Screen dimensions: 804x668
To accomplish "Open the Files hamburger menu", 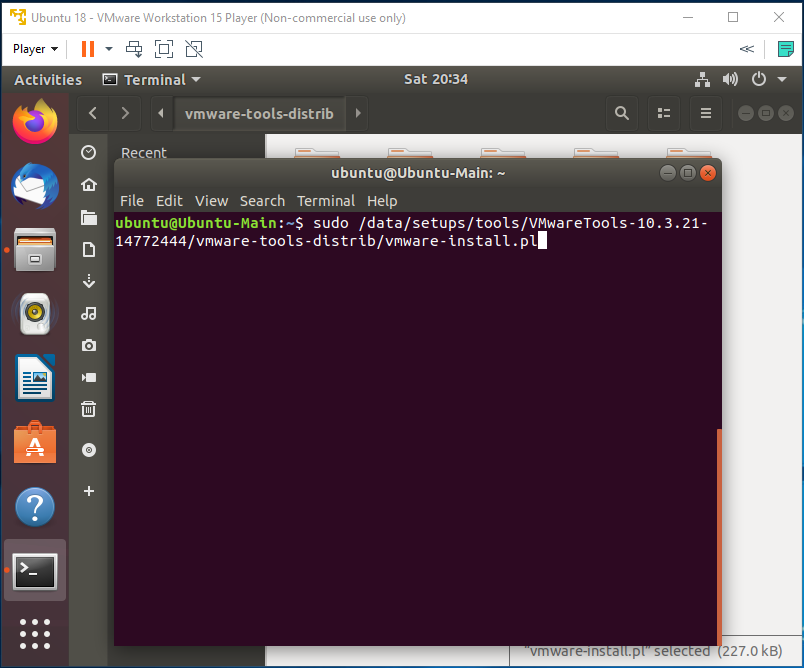I will coord(706,113).
